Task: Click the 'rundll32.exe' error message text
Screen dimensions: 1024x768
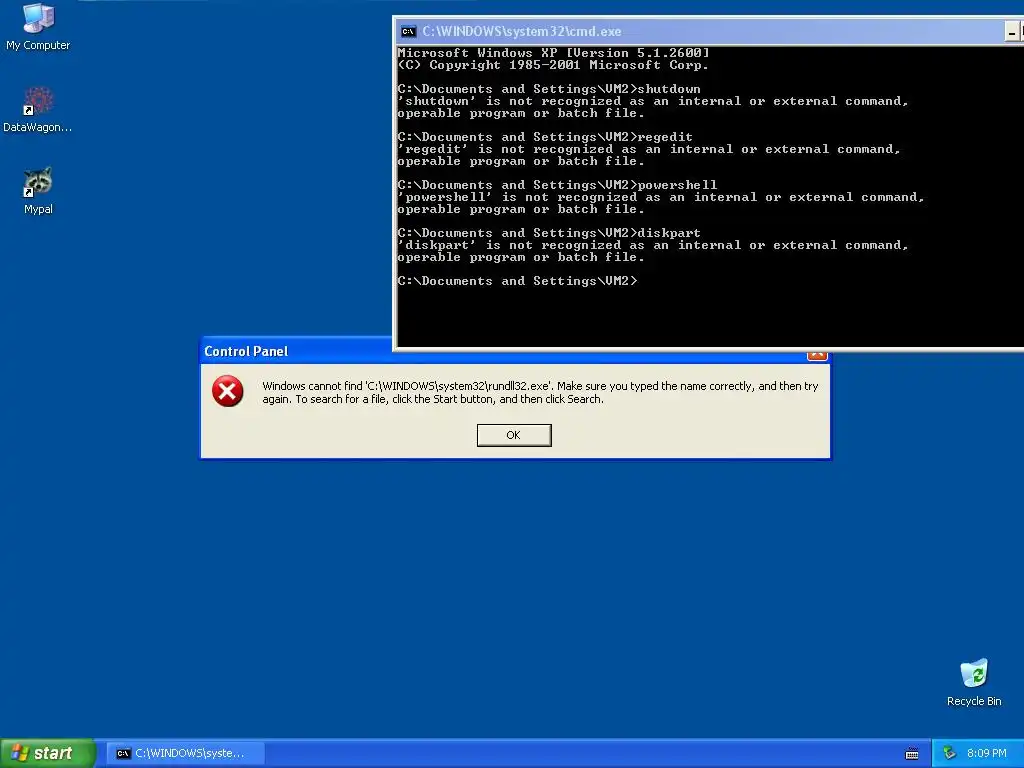Action: (540, 392)
